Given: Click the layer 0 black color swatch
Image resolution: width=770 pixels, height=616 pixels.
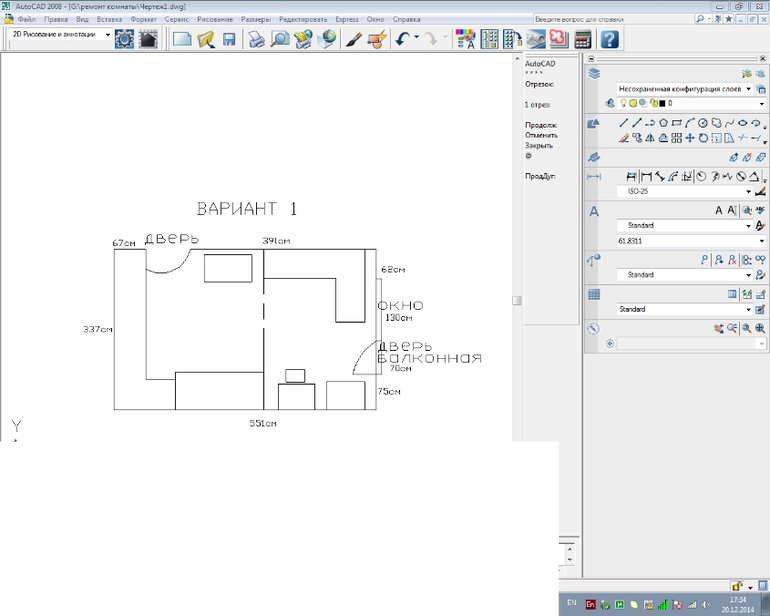Looking at the screenshot, I should point(661,103).
